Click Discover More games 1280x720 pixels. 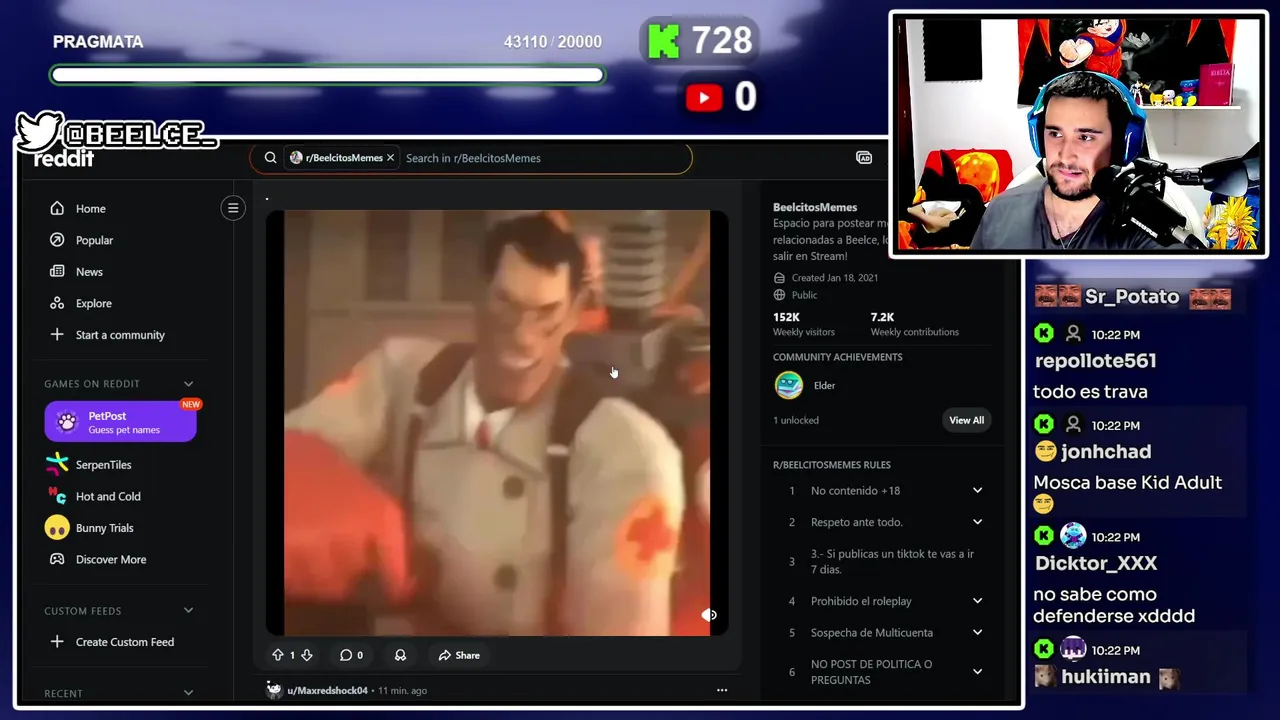pyautogui.click(x=111, y=560)
